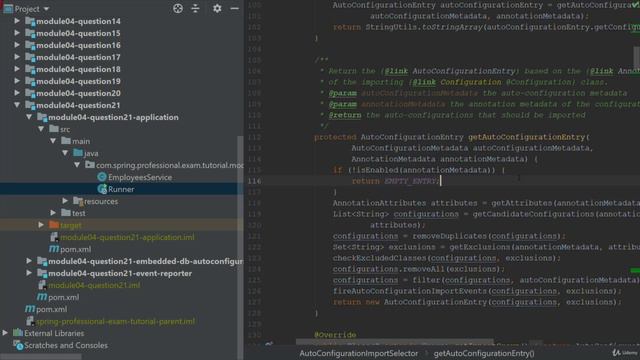Click the test folder icon
This screenshot has width=640, height=360.
coord(66,213)
